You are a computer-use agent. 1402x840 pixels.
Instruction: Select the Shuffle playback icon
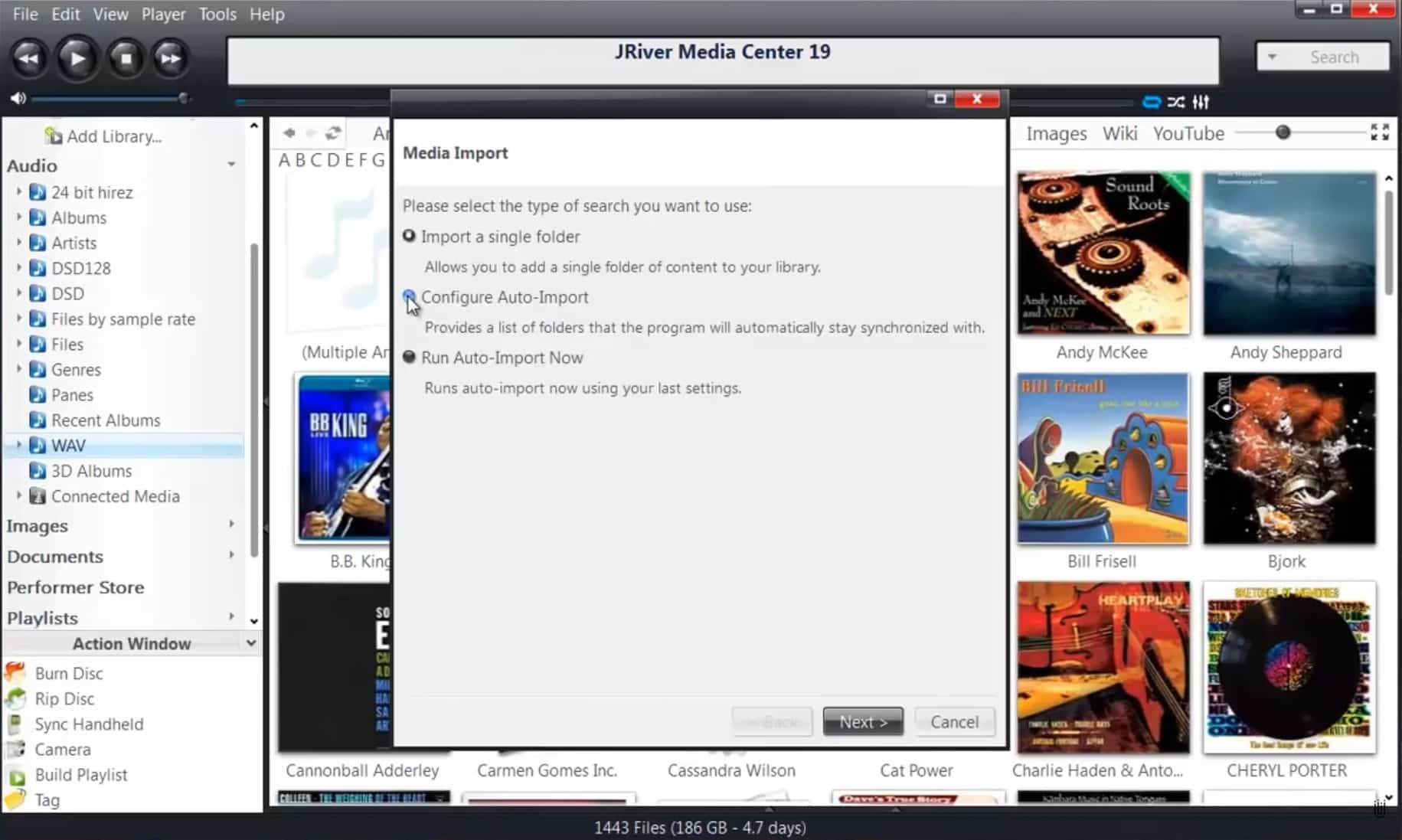[x=1177, y=101]
